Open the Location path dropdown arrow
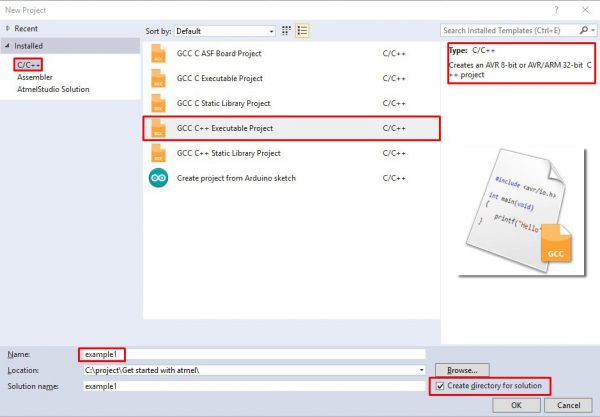 [x=421, y=370]
